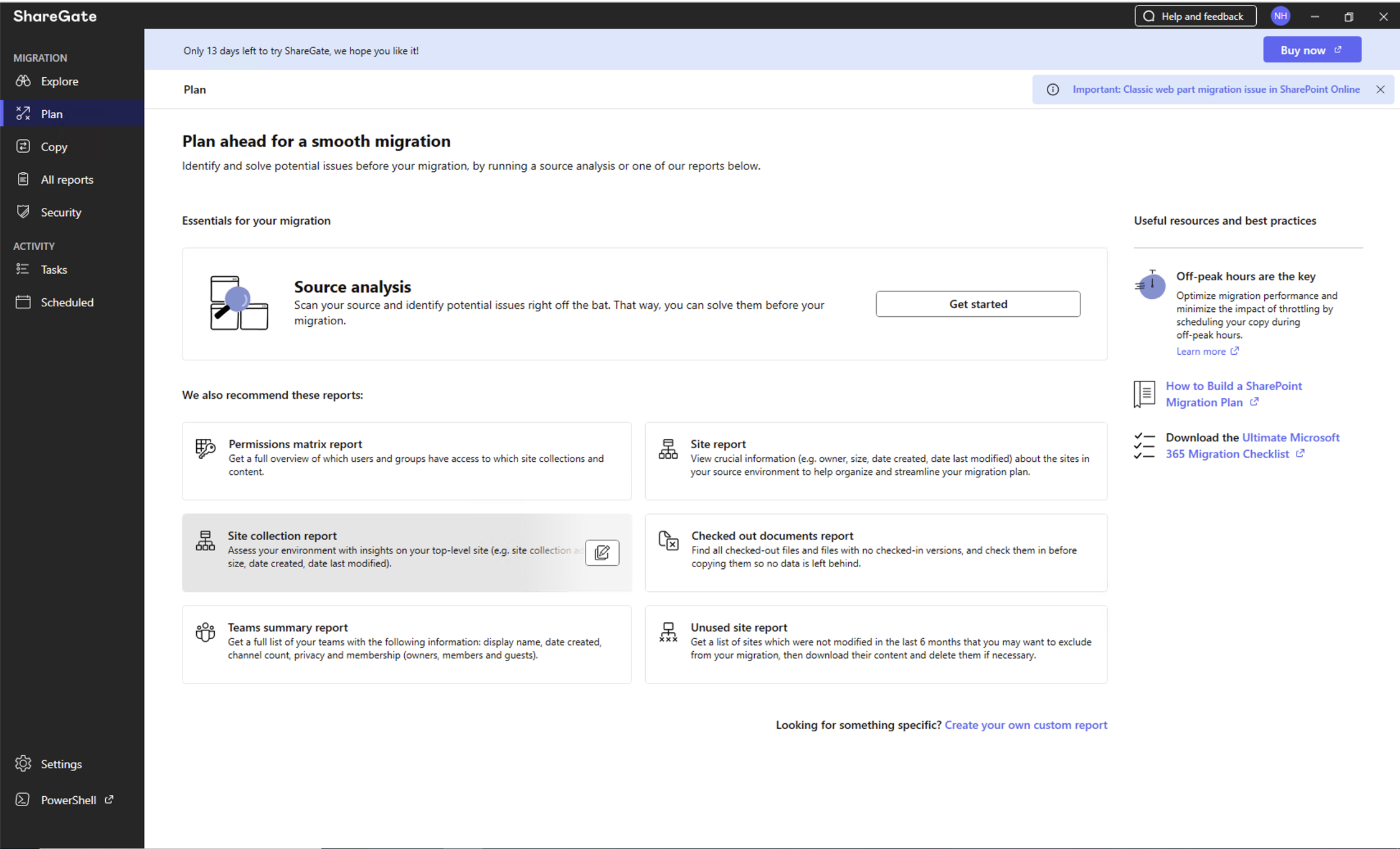1400x849 pixels.
Task: Click the Site report hierarchy icon
Action: [668, 448]
